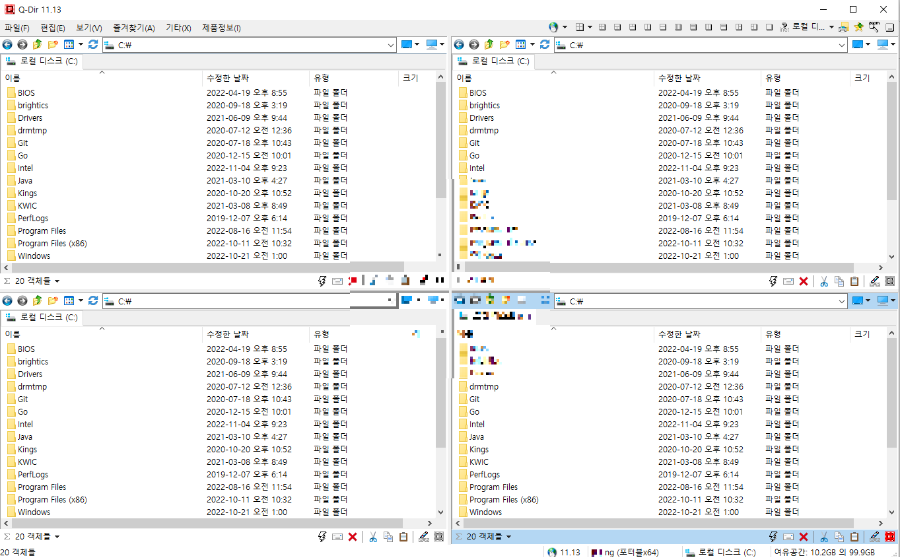Click lightning bolt icon in bottom-right pane

773,537
